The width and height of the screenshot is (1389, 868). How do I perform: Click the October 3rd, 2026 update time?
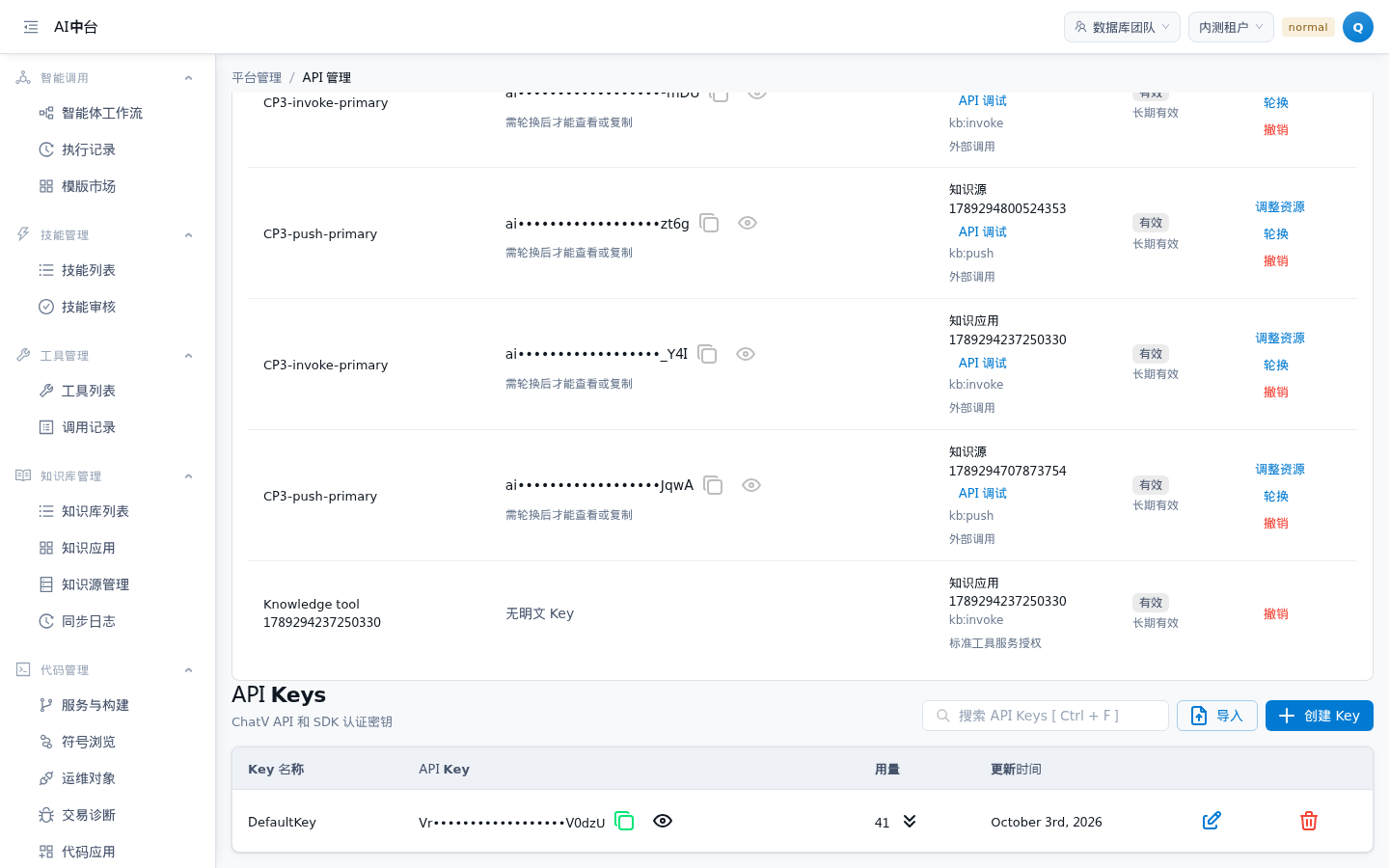tap(1047, 822)
